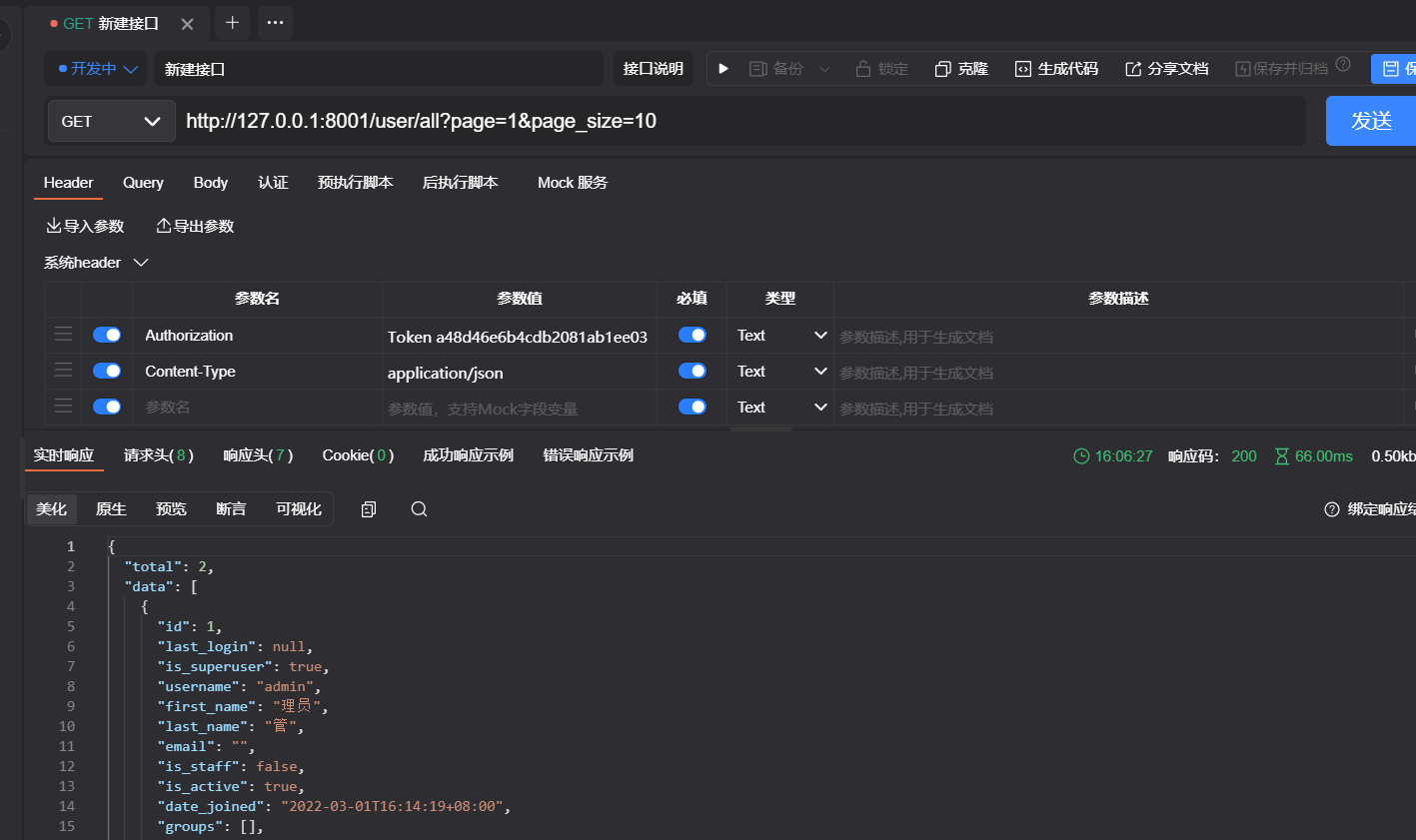Toggle 必填 switch for Content-Type row

point(693,371)
